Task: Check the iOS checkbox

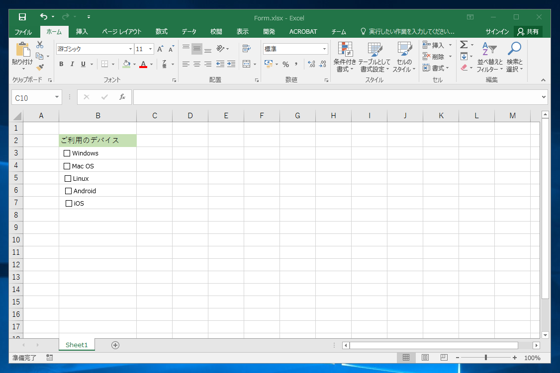Action: pyautogui.click(x=69, y=203)
